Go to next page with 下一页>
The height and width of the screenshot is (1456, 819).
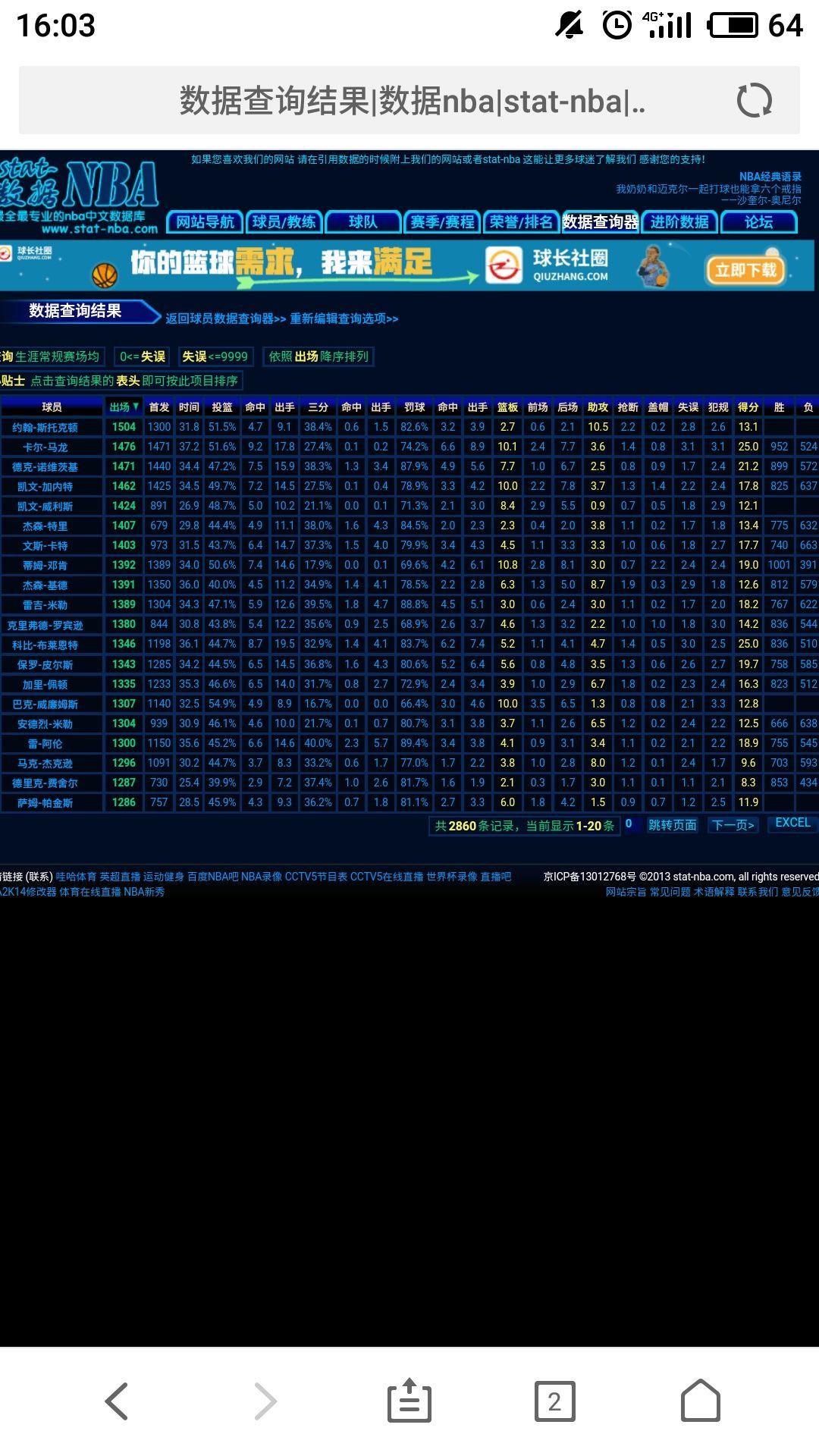tap(733, 825)
